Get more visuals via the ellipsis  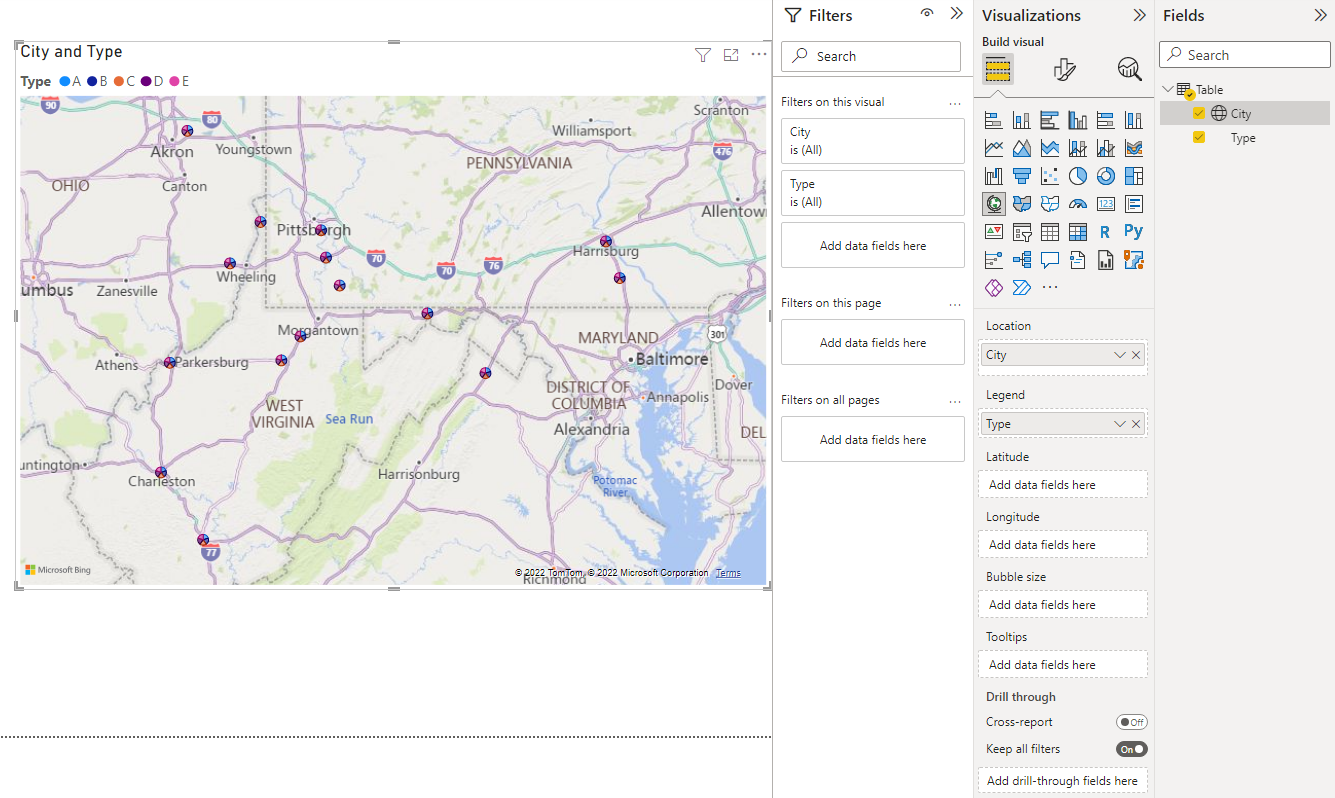(x=1049, y=288)
